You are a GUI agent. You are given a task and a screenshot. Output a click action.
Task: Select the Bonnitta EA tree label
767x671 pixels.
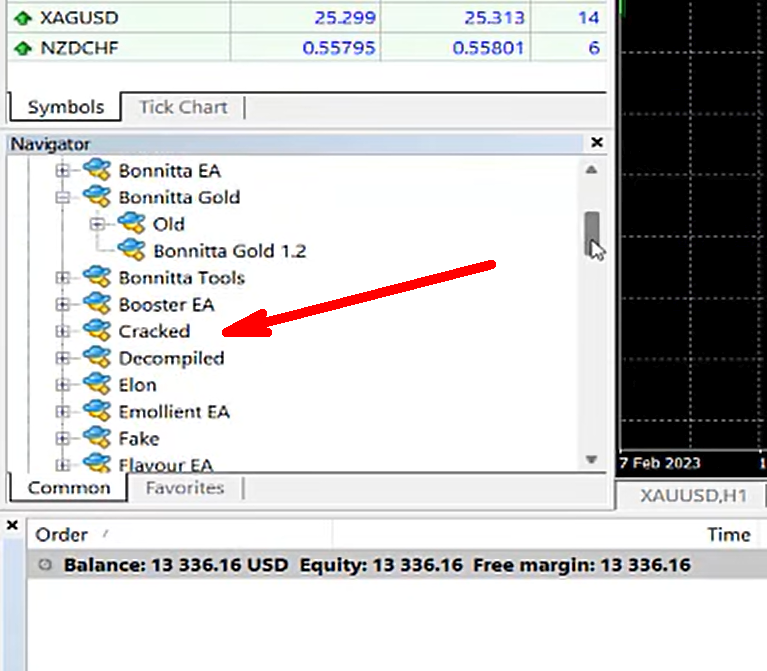[170, 171]
